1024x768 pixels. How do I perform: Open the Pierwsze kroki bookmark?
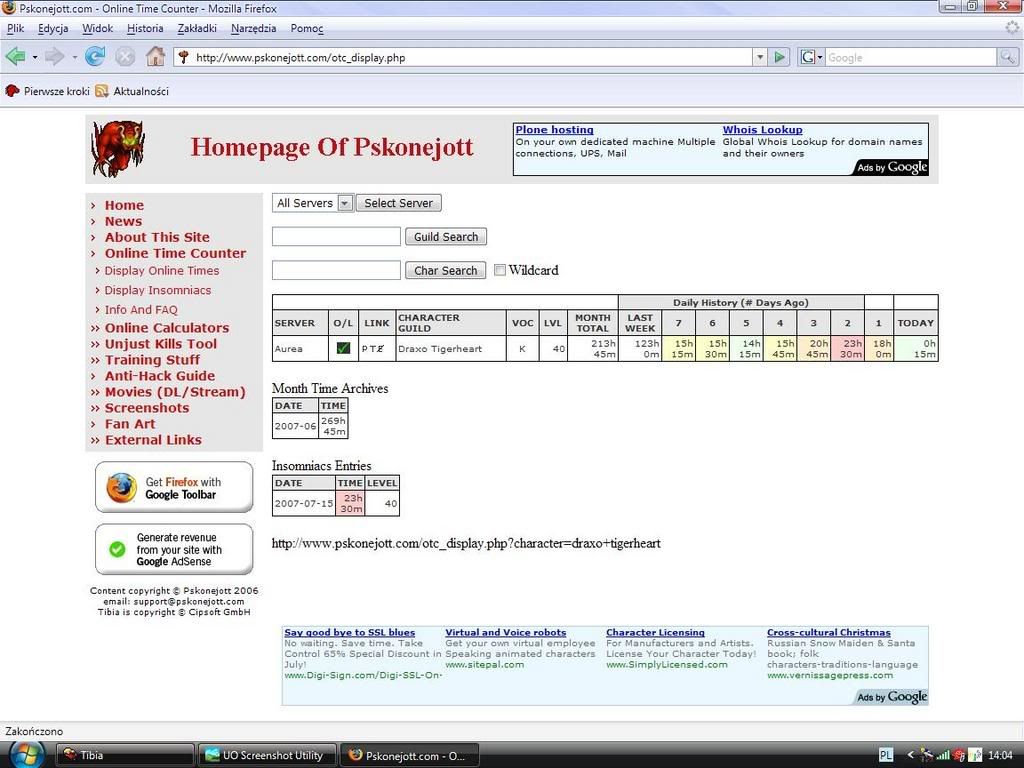(x=47, y=91)
